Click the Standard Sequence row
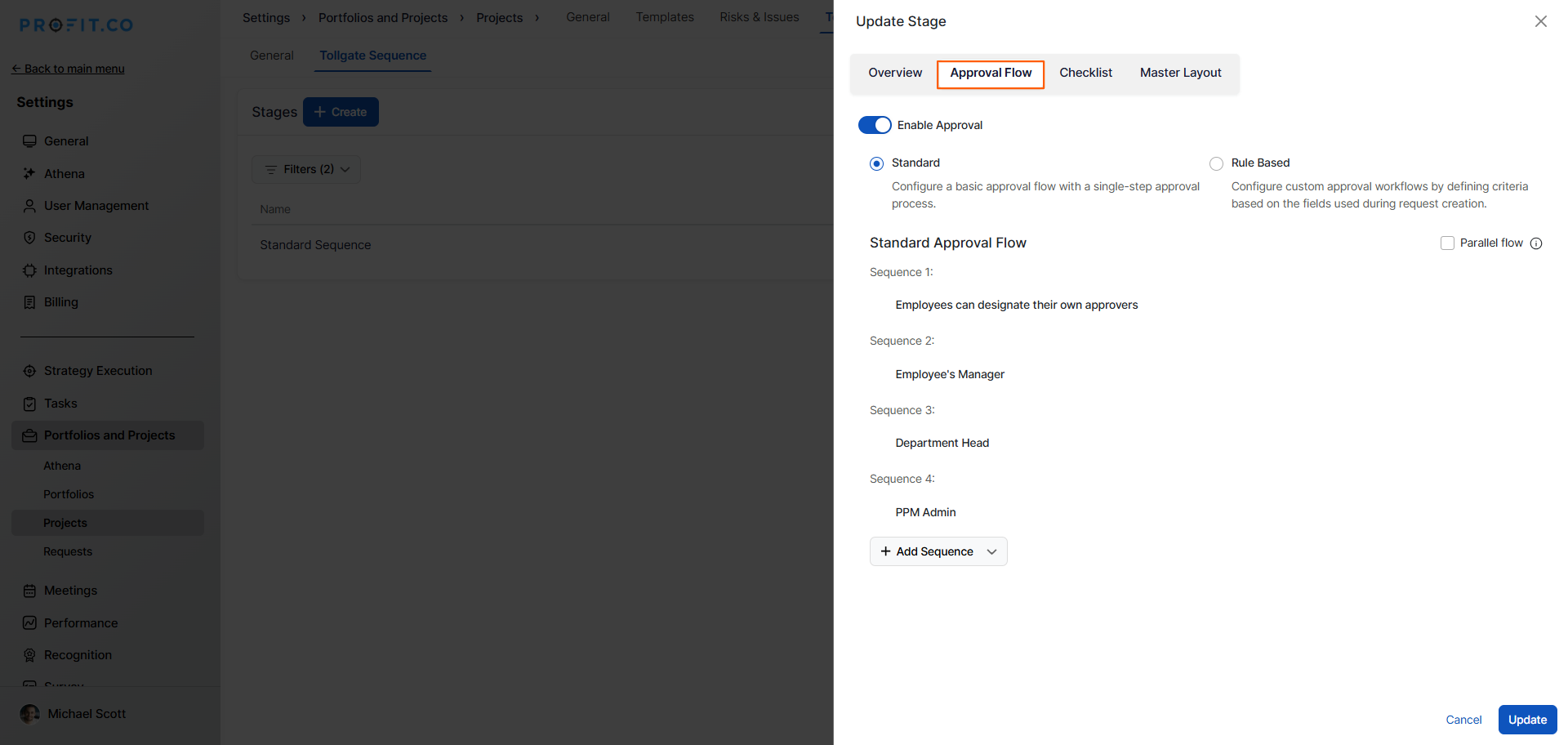1568x745 pixels. pos(315,245)
